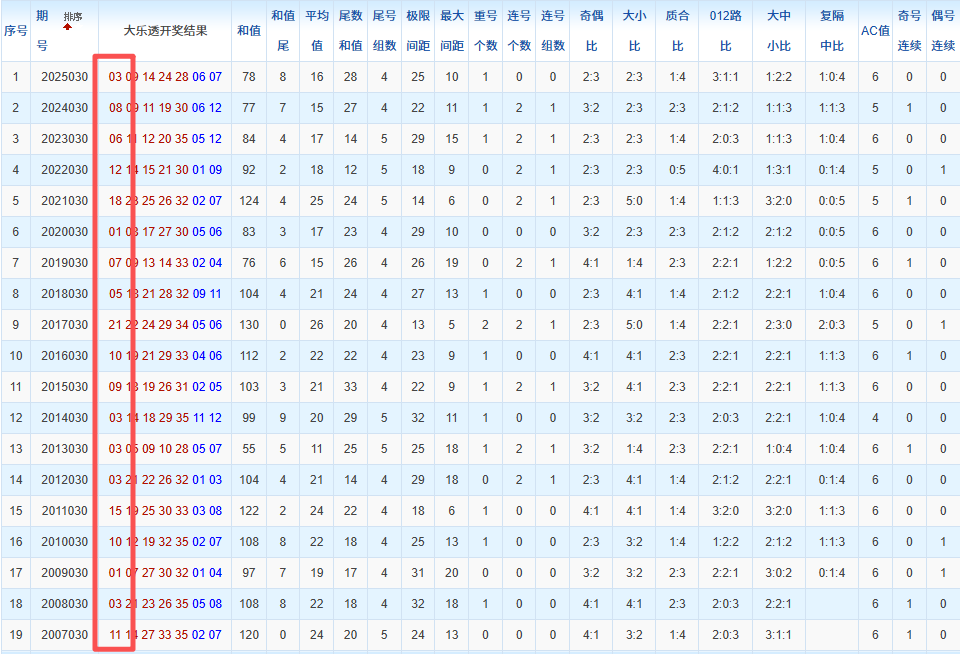This screenshot has width=960, height=654.
Task: Click the 序号 column header
Action: pos(15,31)
